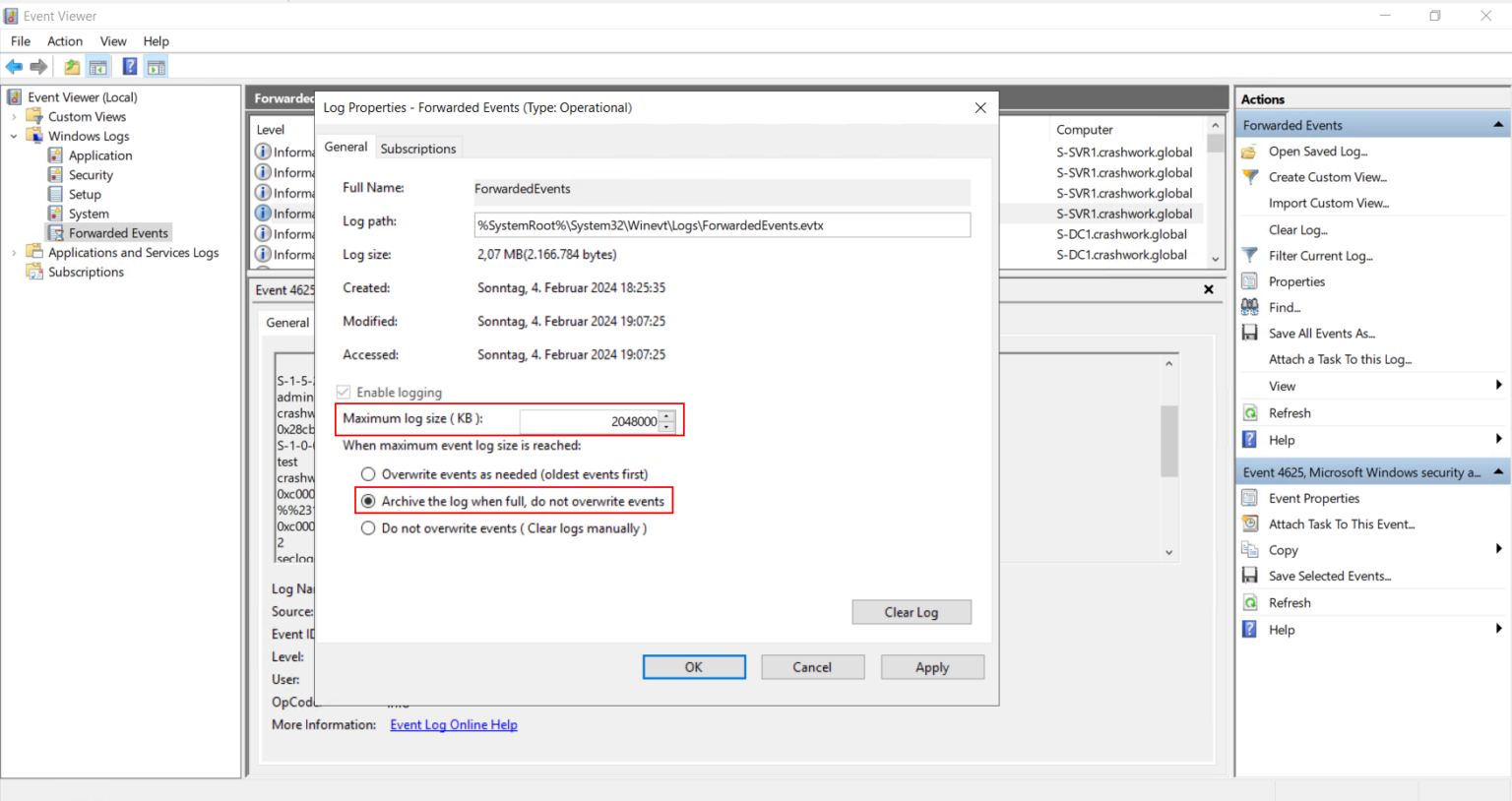
Task: Click the Forward arrow toolbar icon
Action: pos(38,67)
